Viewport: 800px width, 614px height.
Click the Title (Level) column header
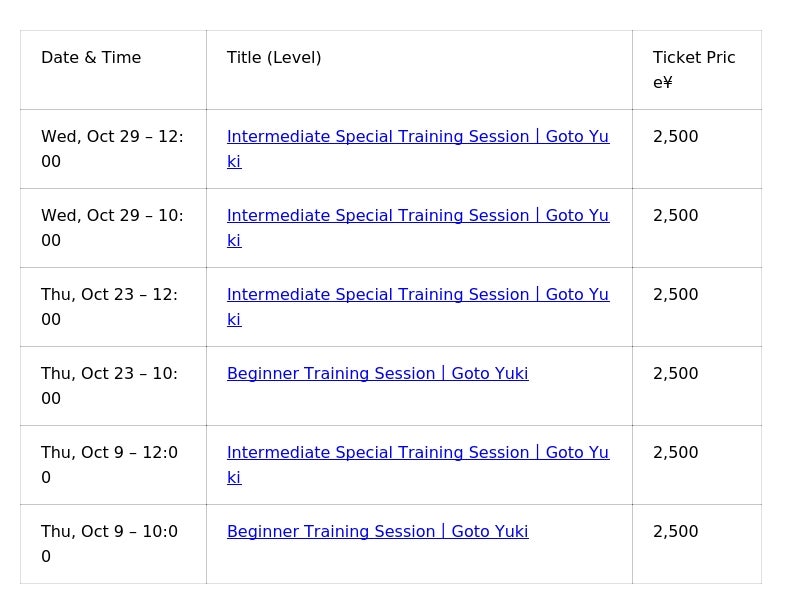tap(274, 58)
